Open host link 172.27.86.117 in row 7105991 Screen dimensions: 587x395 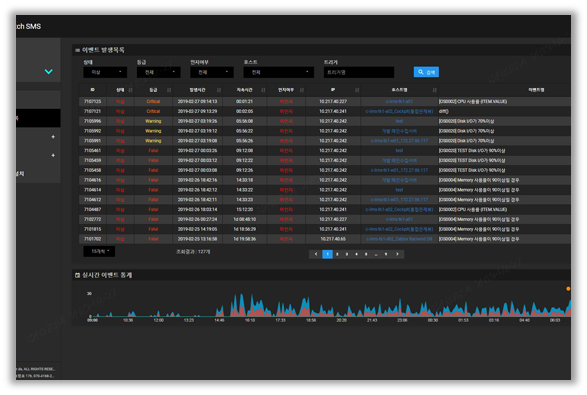399,141
